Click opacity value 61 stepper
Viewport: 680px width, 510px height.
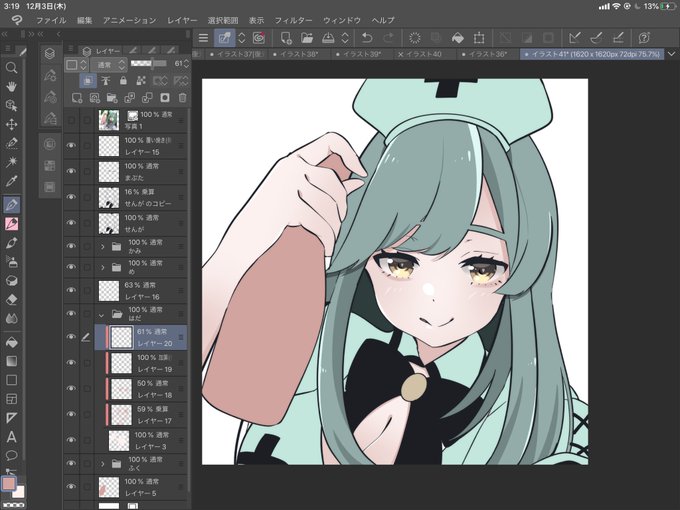pos(186,64)
